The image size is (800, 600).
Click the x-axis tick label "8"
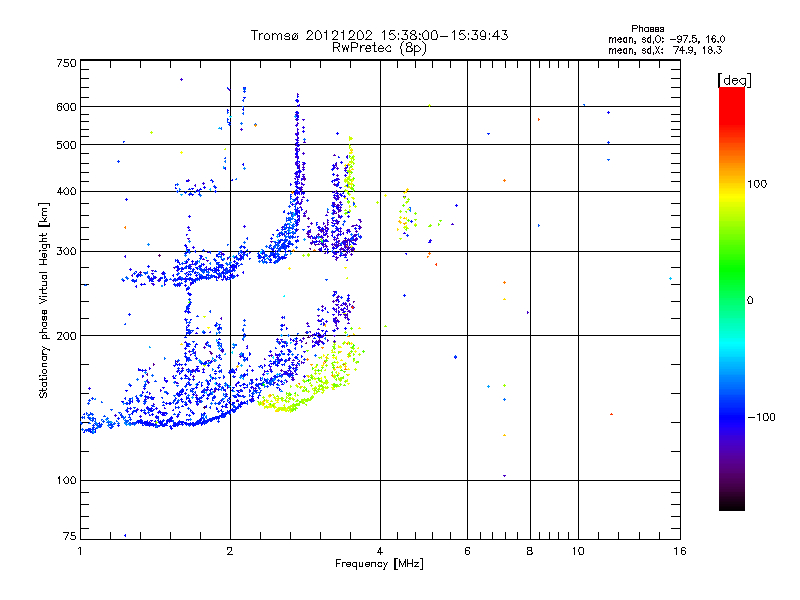[530, 551]
